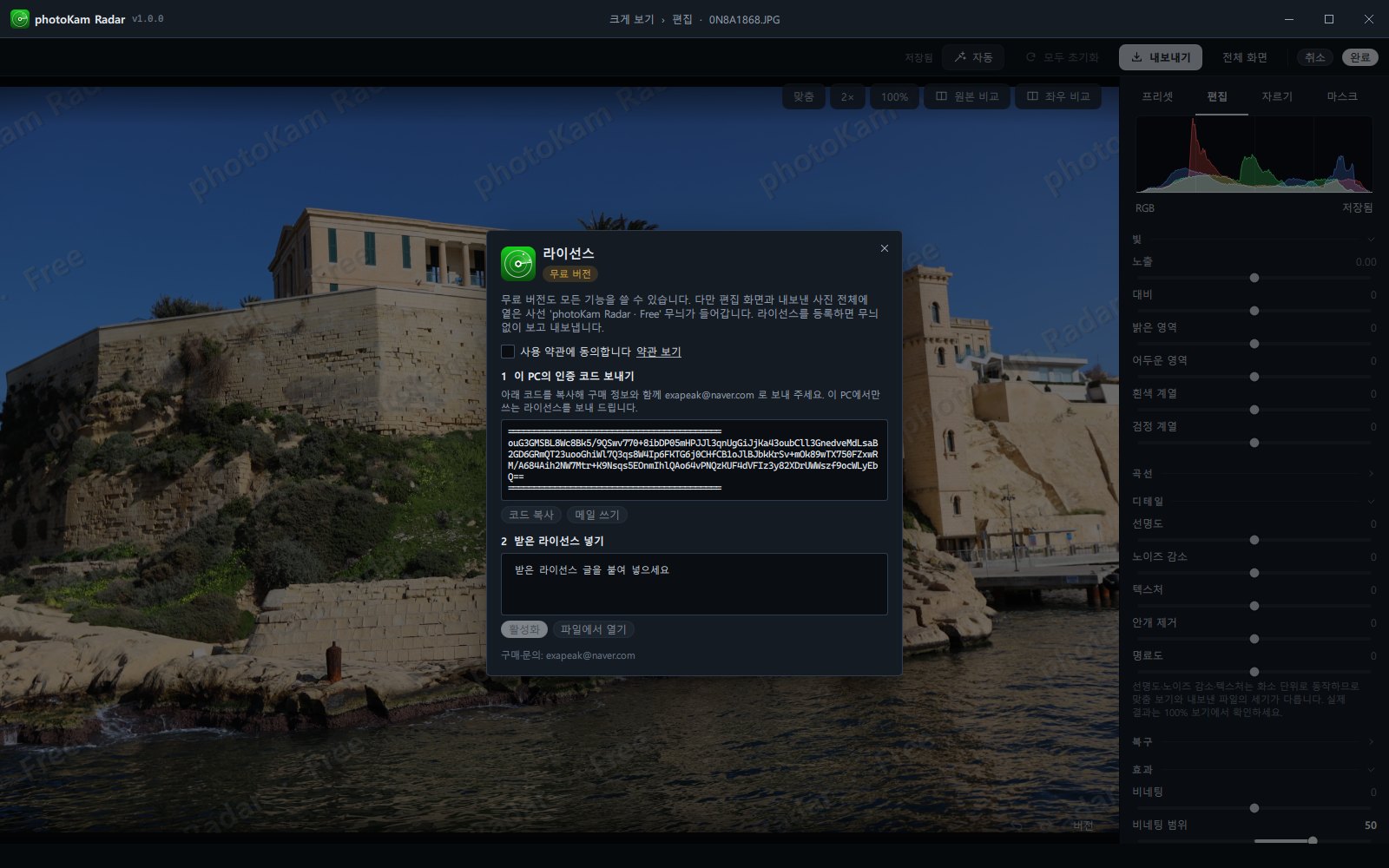Click the 흰색 계열 slider handle

click(x=1254, y=410)
